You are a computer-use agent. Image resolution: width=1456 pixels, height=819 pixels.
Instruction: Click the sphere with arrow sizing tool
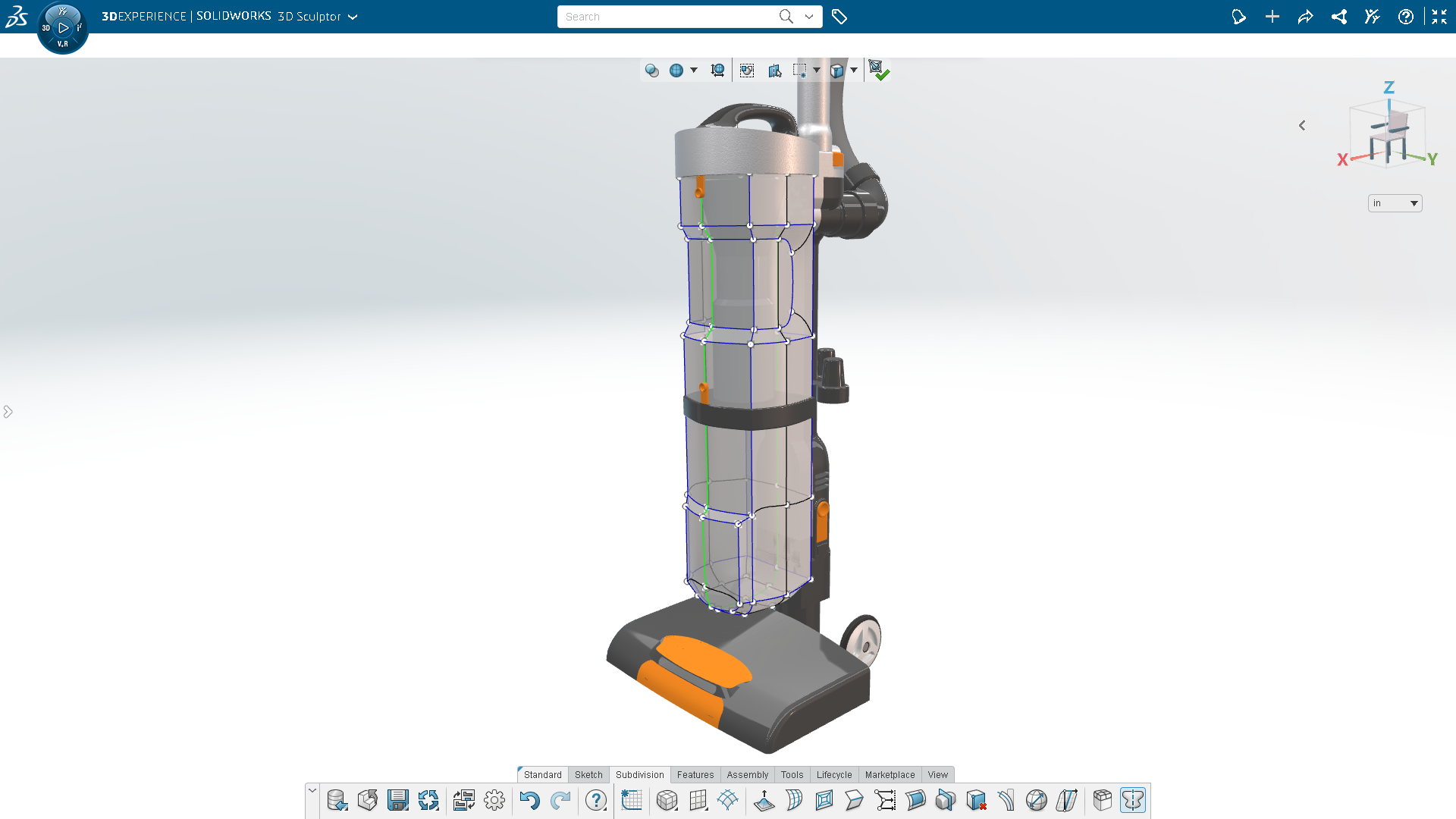coord(1036,800)
